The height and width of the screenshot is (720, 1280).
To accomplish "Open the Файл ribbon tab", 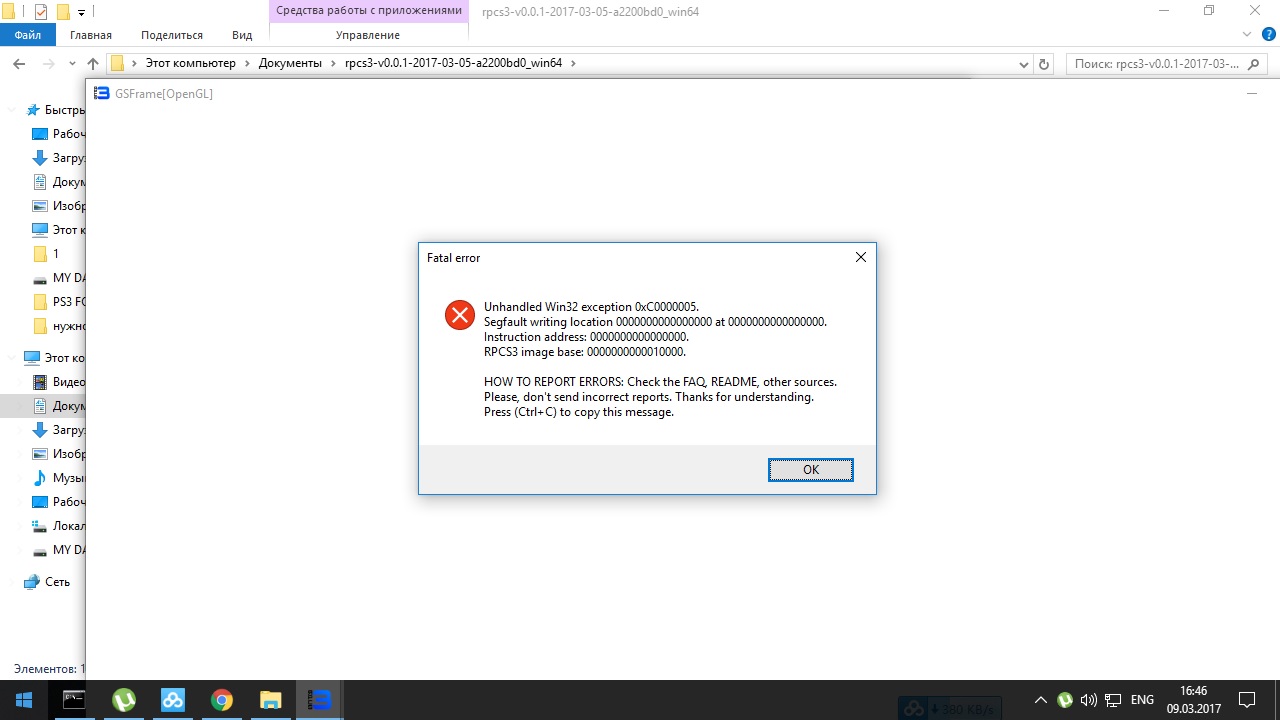I will tap(28, 35).
